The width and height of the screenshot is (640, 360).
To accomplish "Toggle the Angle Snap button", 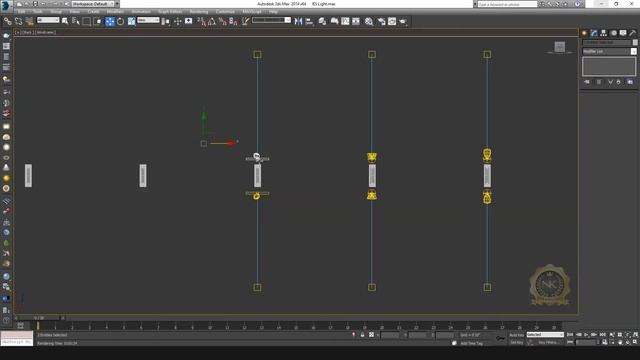I will coord(212,21).
